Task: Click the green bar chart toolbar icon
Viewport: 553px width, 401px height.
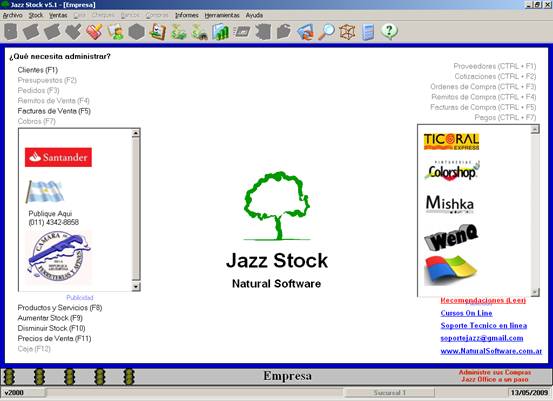Action: 220,32
